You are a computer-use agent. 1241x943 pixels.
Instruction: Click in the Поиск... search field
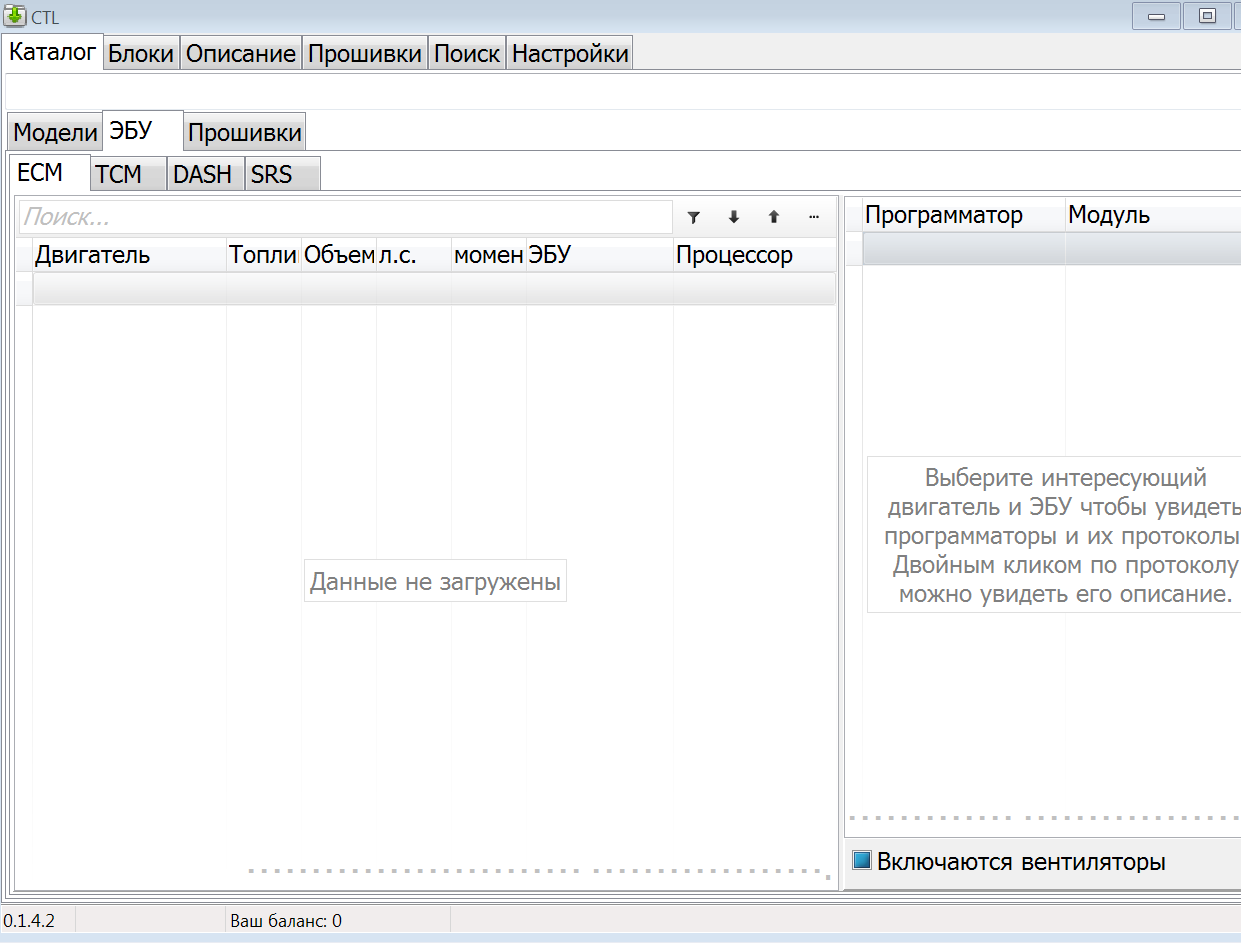tap(345, 217)
